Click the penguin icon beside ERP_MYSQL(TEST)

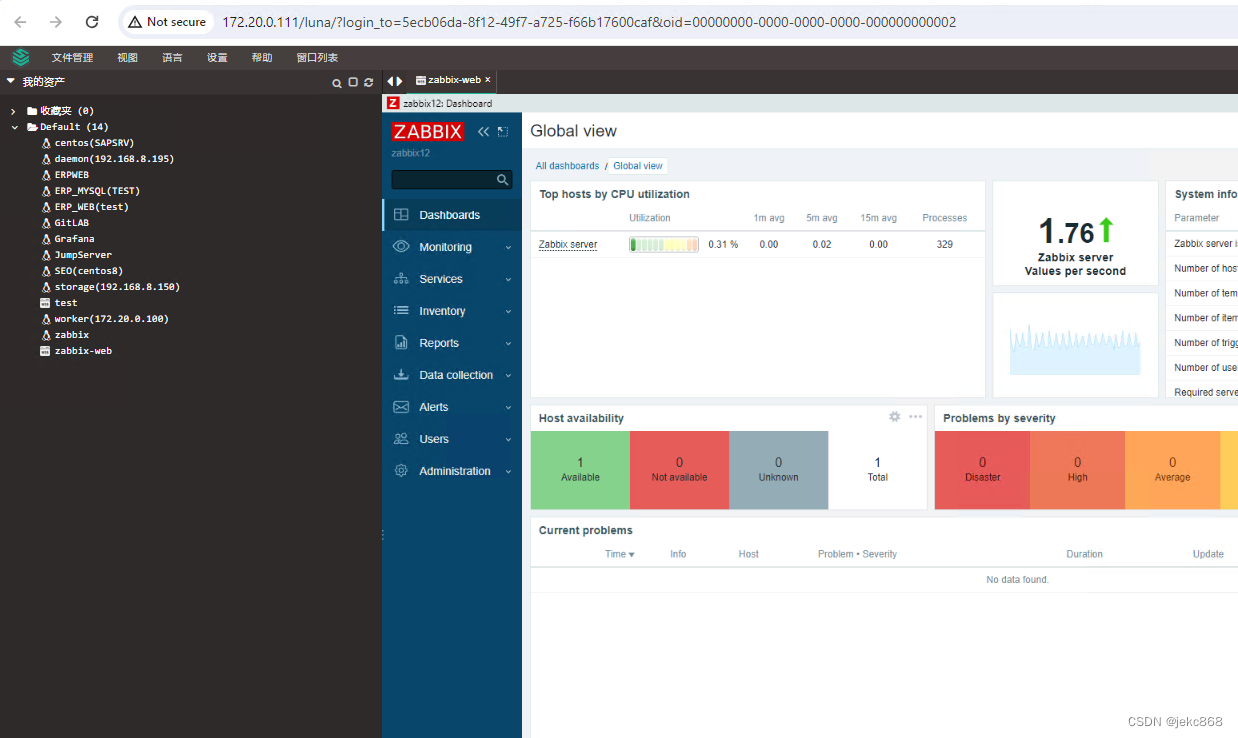[x=45, y=191]
